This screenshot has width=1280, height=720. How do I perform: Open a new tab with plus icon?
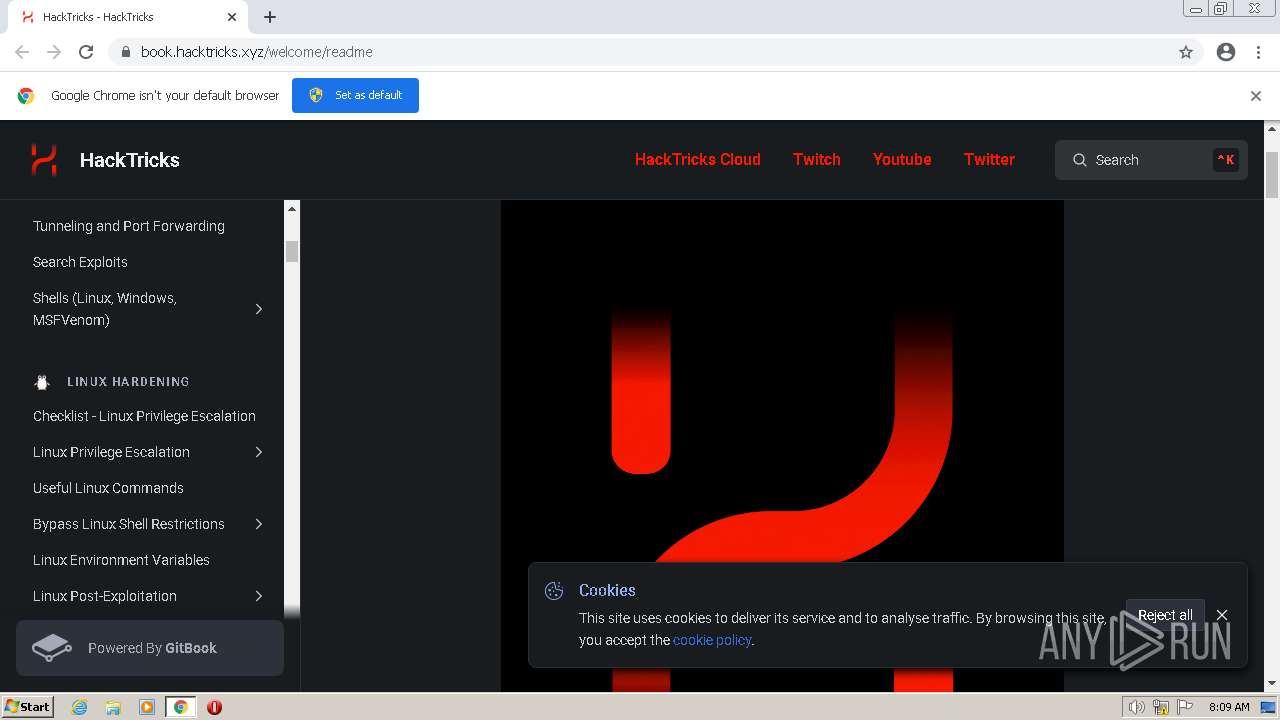coord(270,17)
